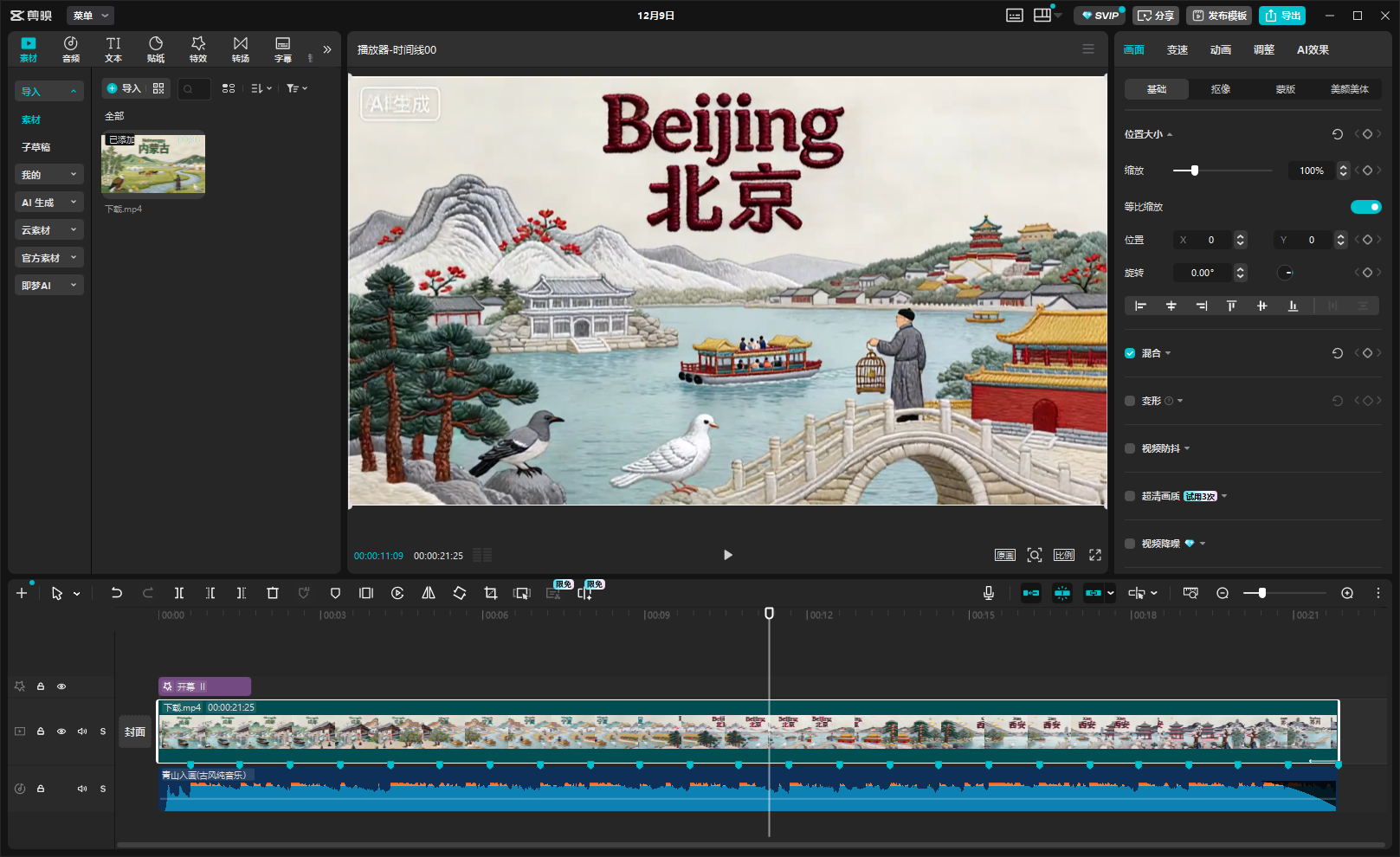Click the microphone record voiceover icon
Viewport: 1400px width, 857px height.
[x=988, y=593]
